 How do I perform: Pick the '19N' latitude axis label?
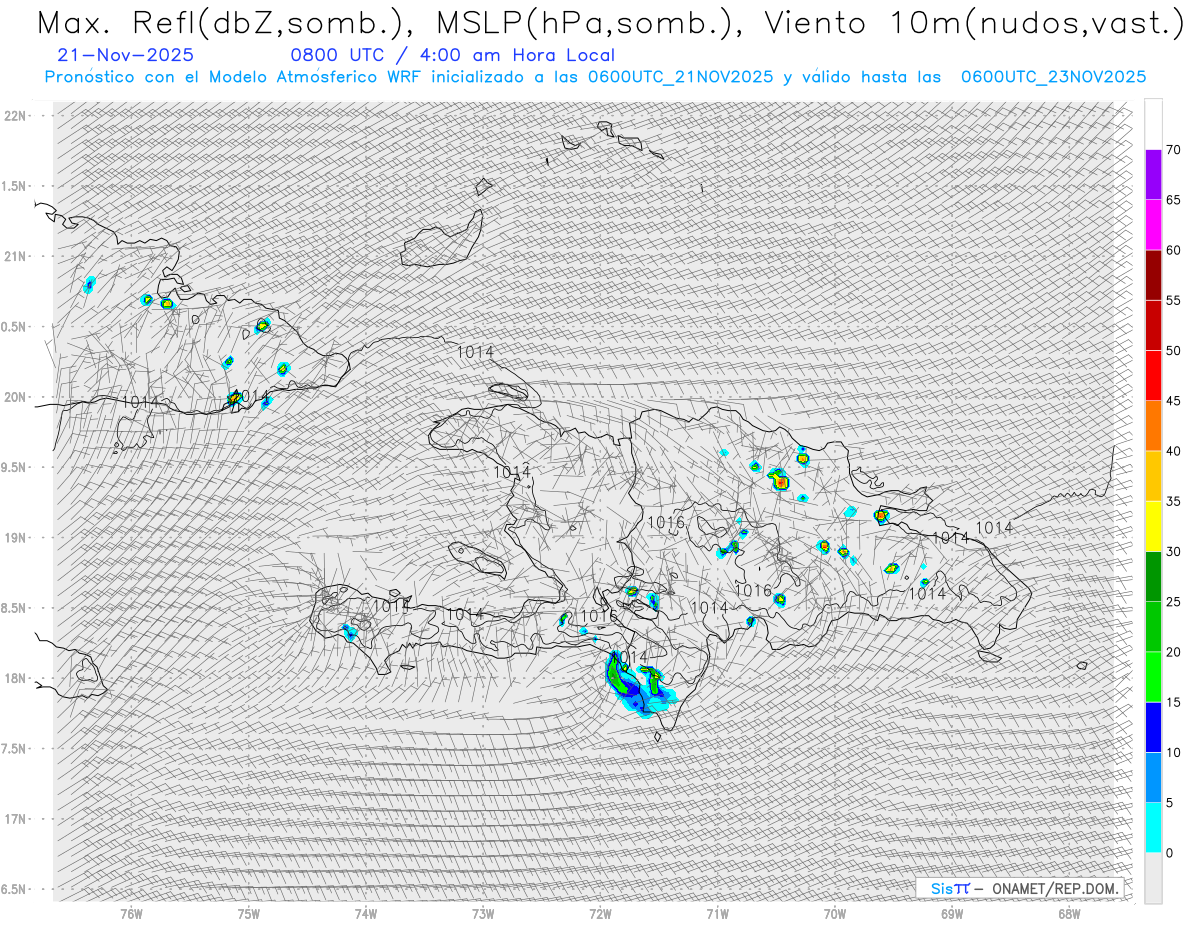point(15,538)
